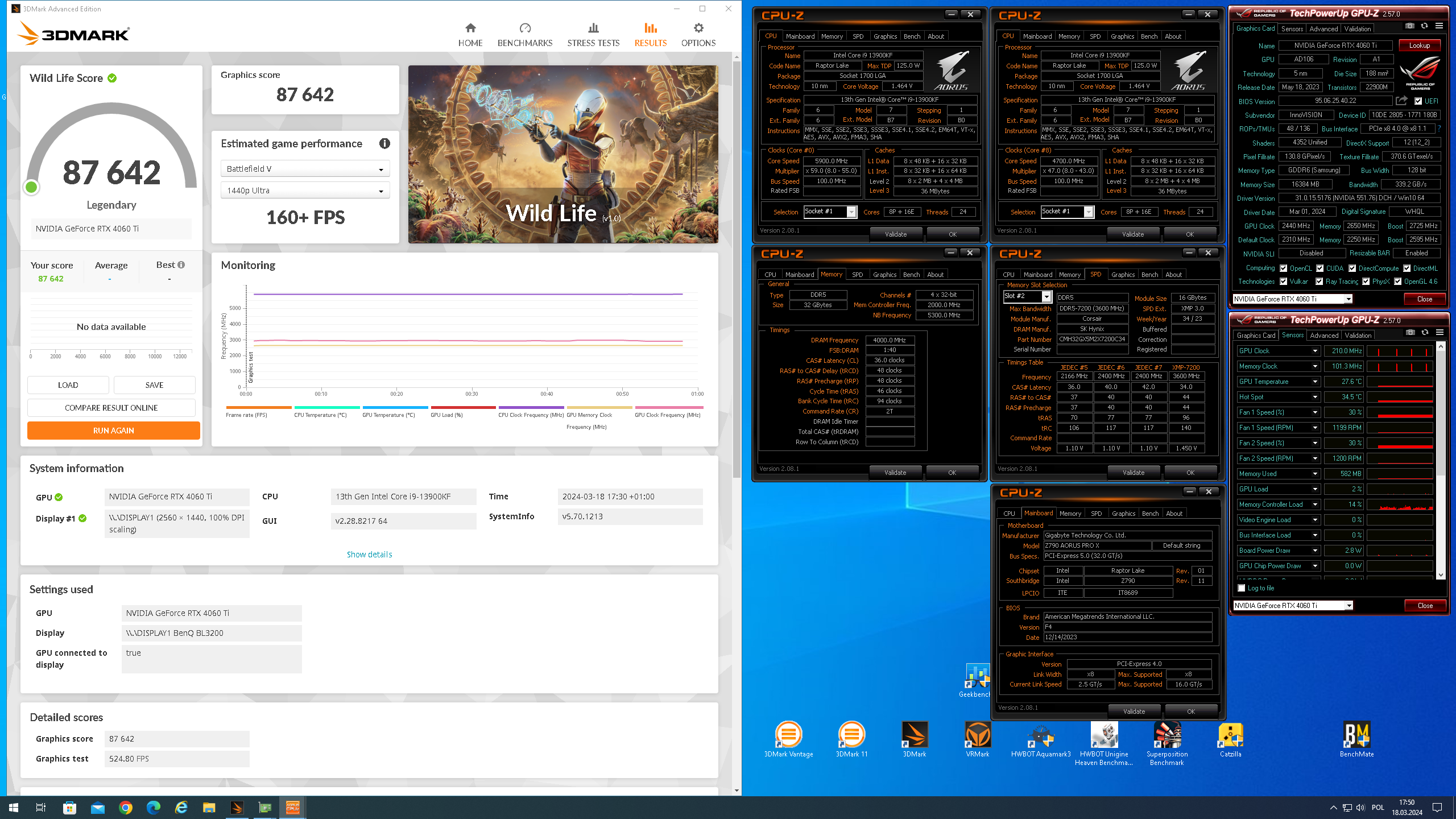Toggle the Vulkan checkbox in GPU-Z
1456x819 pixels.
[x=1283, y=282]
